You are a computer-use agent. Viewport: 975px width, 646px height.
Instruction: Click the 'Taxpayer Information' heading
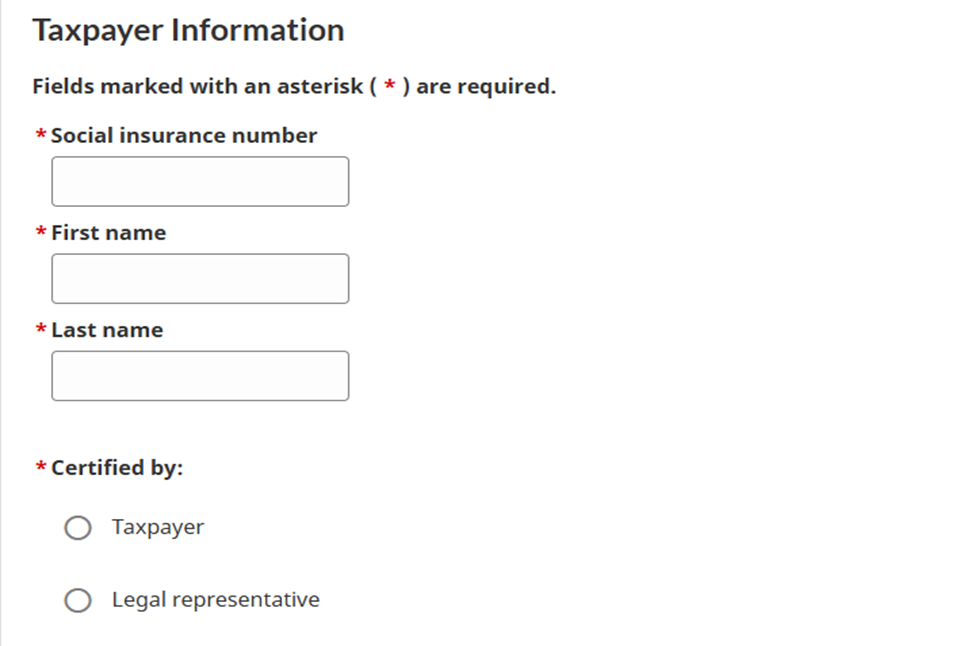(188, 30)
